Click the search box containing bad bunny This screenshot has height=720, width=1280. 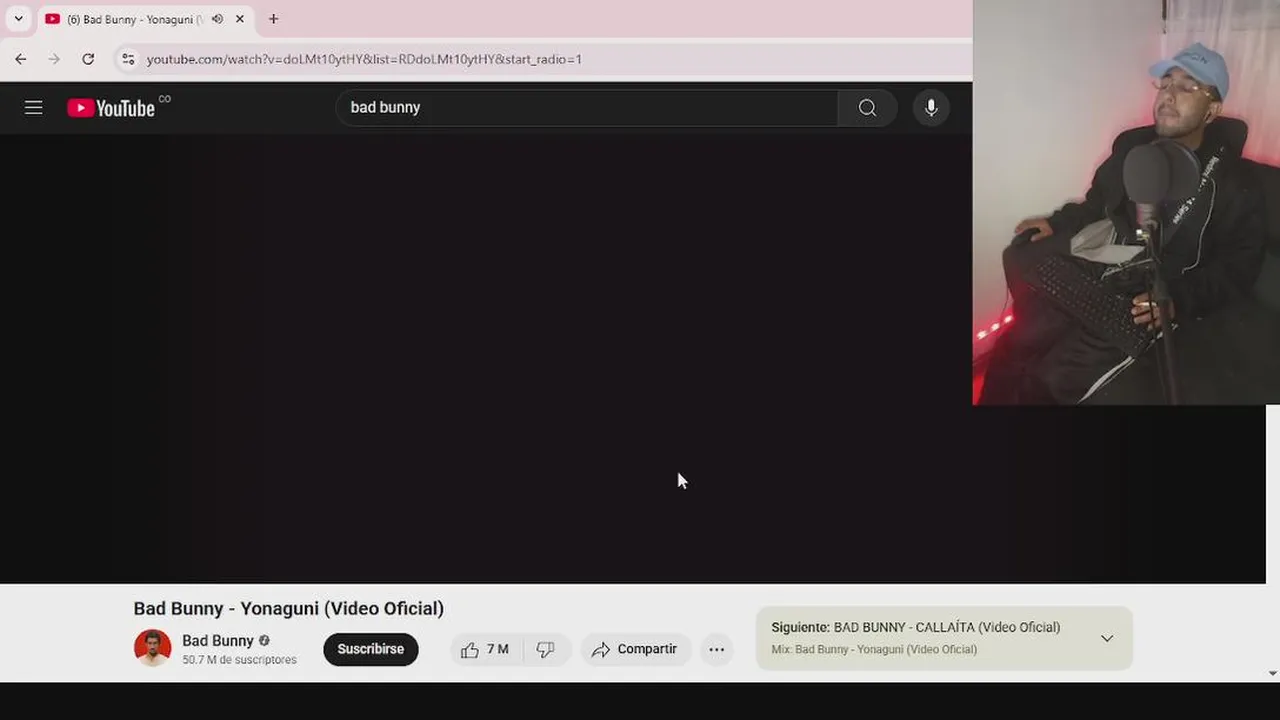pyautogui.click(x=586, y=108)
